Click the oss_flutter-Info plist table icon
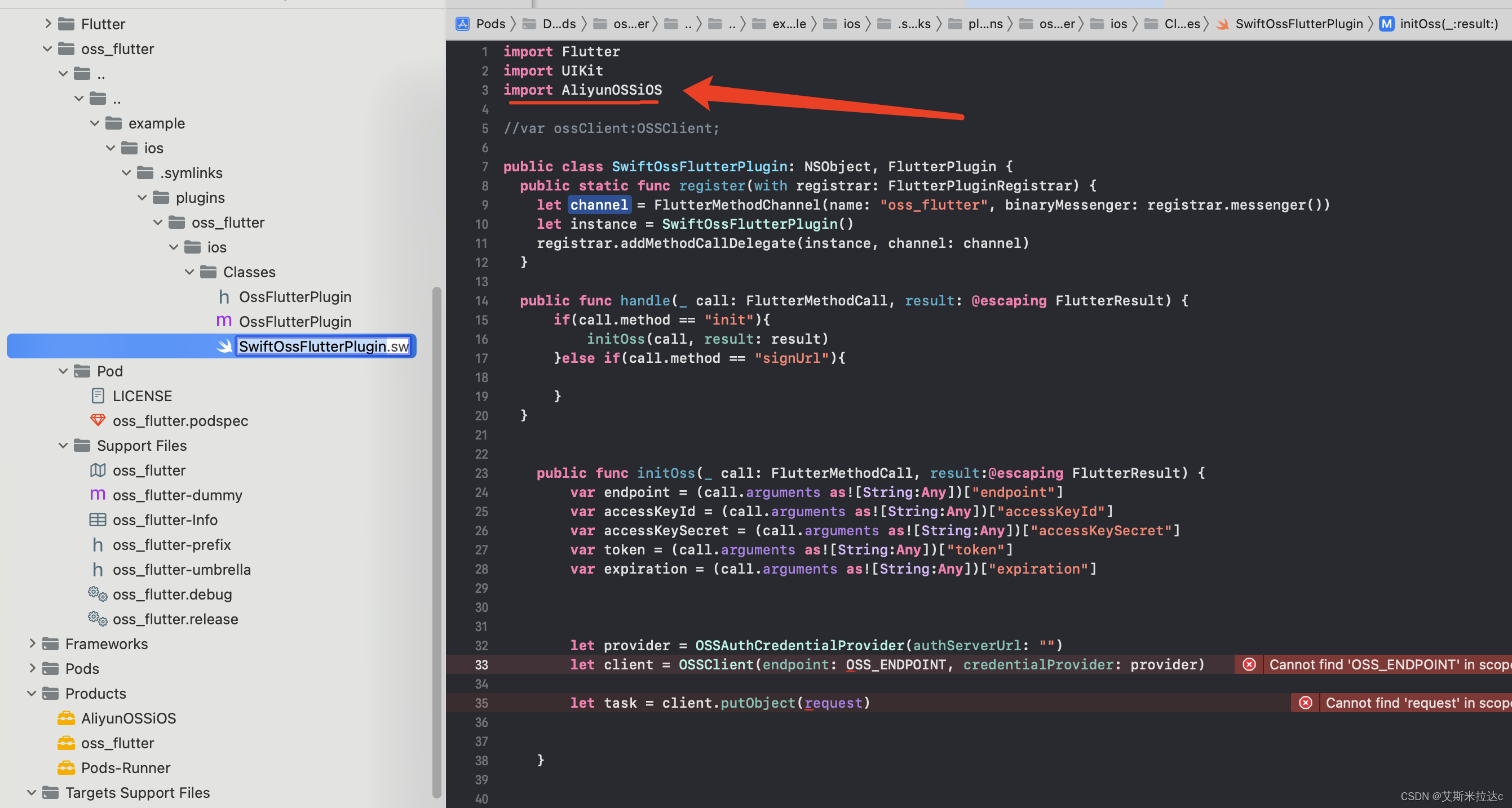1512x808 pixels. coord(98,520)
